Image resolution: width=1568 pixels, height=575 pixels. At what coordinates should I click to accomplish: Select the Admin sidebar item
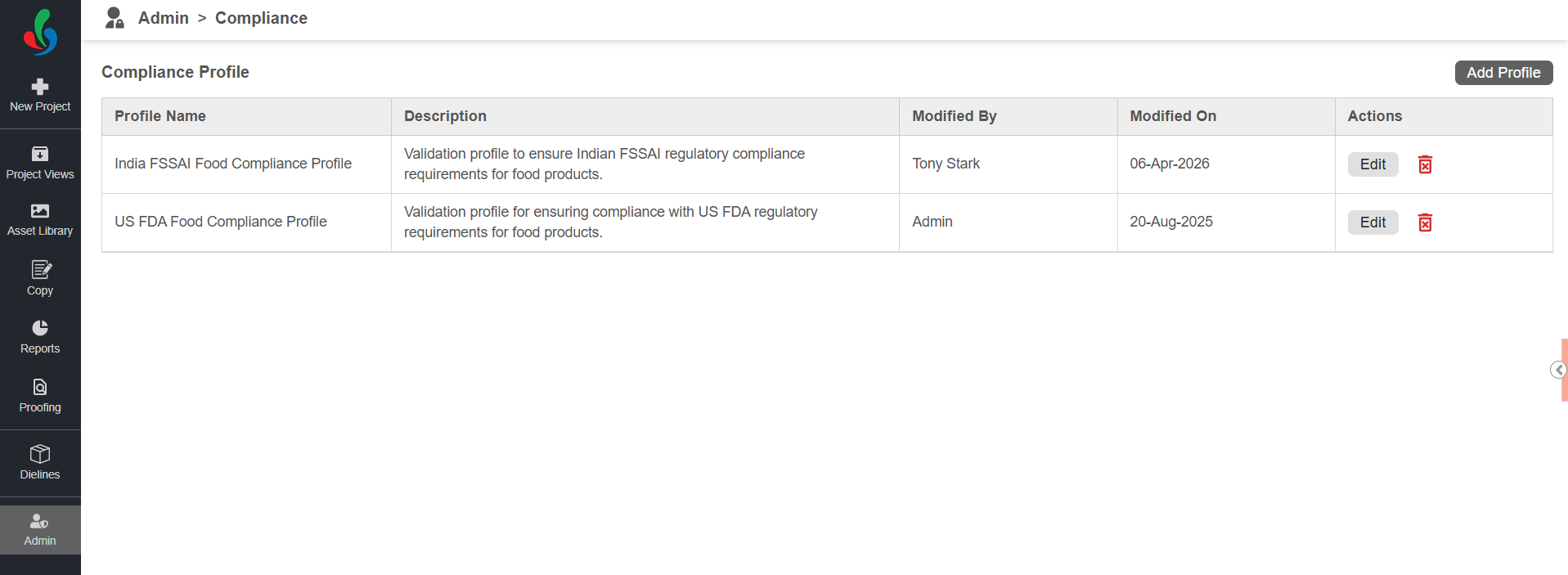pos(40,529)
